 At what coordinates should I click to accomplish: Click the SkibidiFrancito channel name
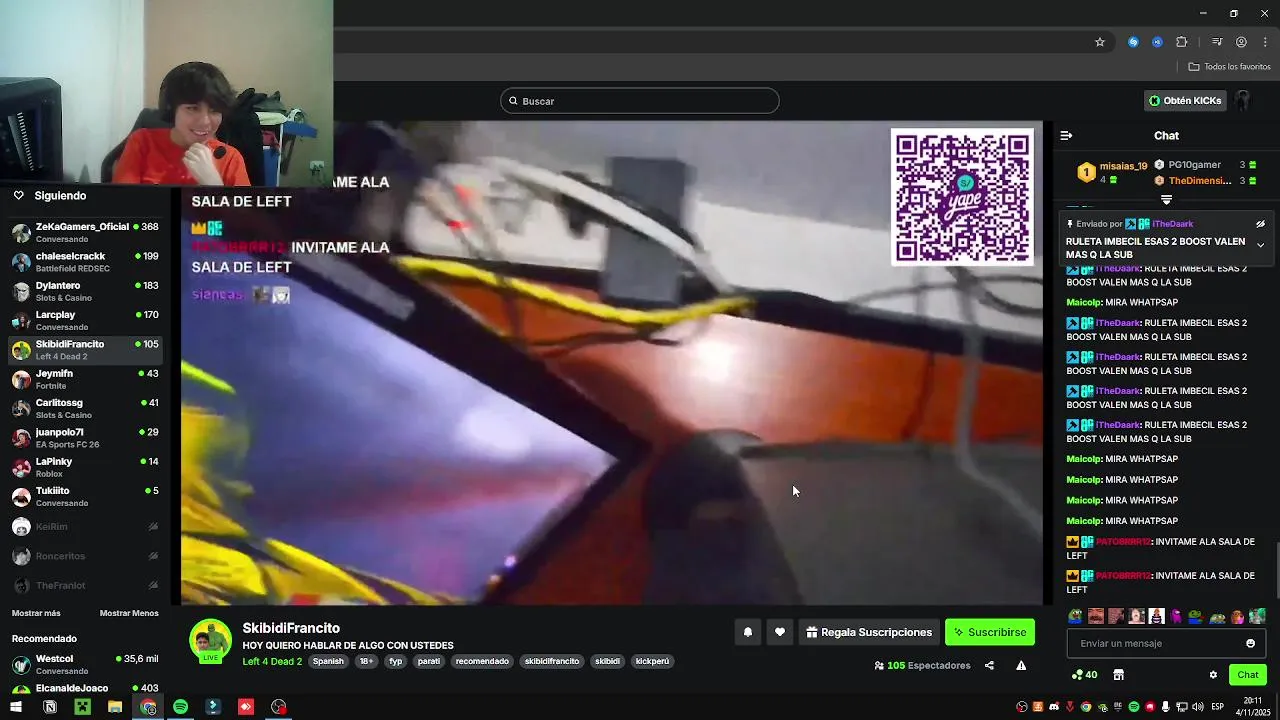tap(291, 628)
